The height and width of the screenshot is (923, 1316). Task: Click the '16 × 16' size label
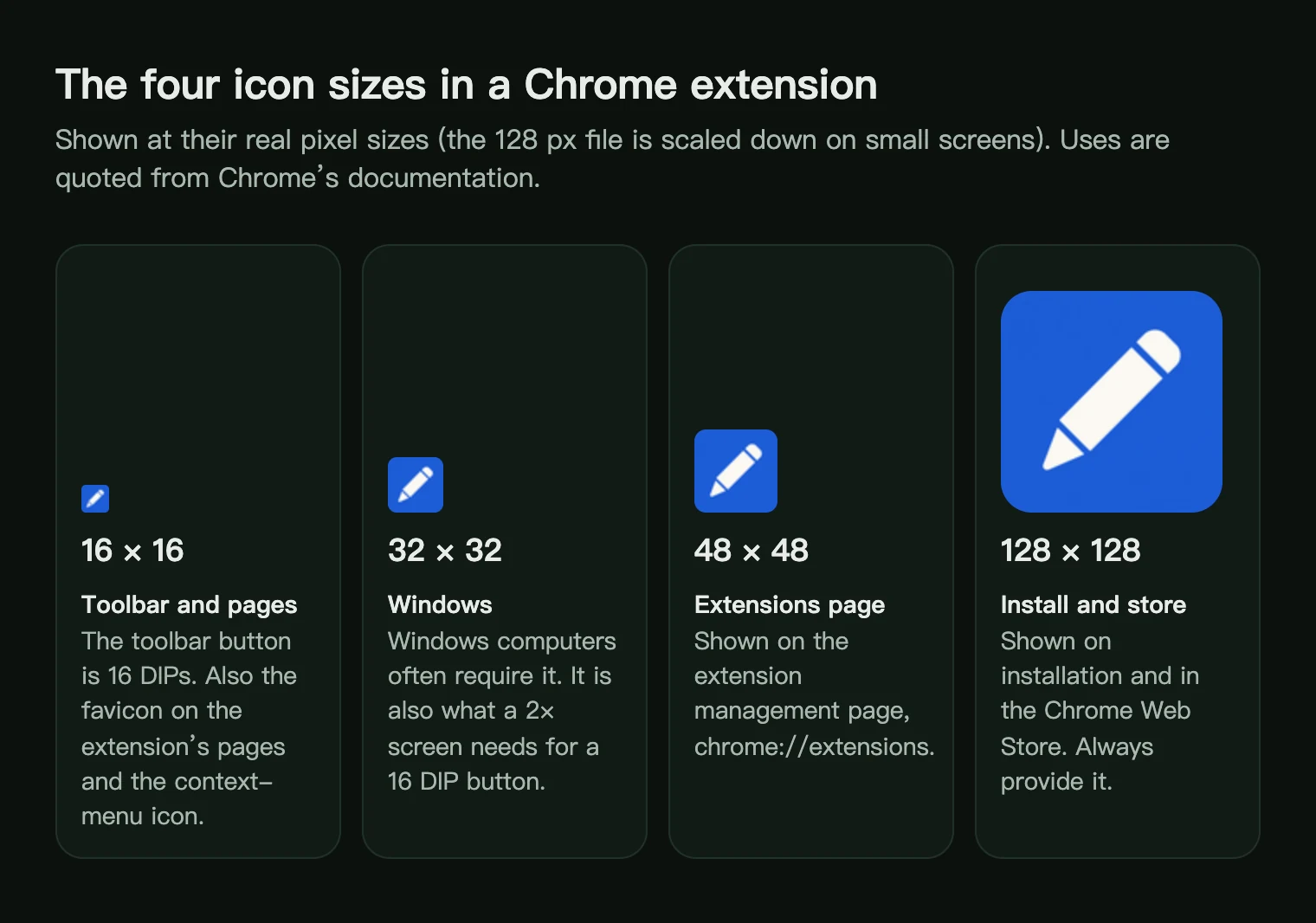132,550
